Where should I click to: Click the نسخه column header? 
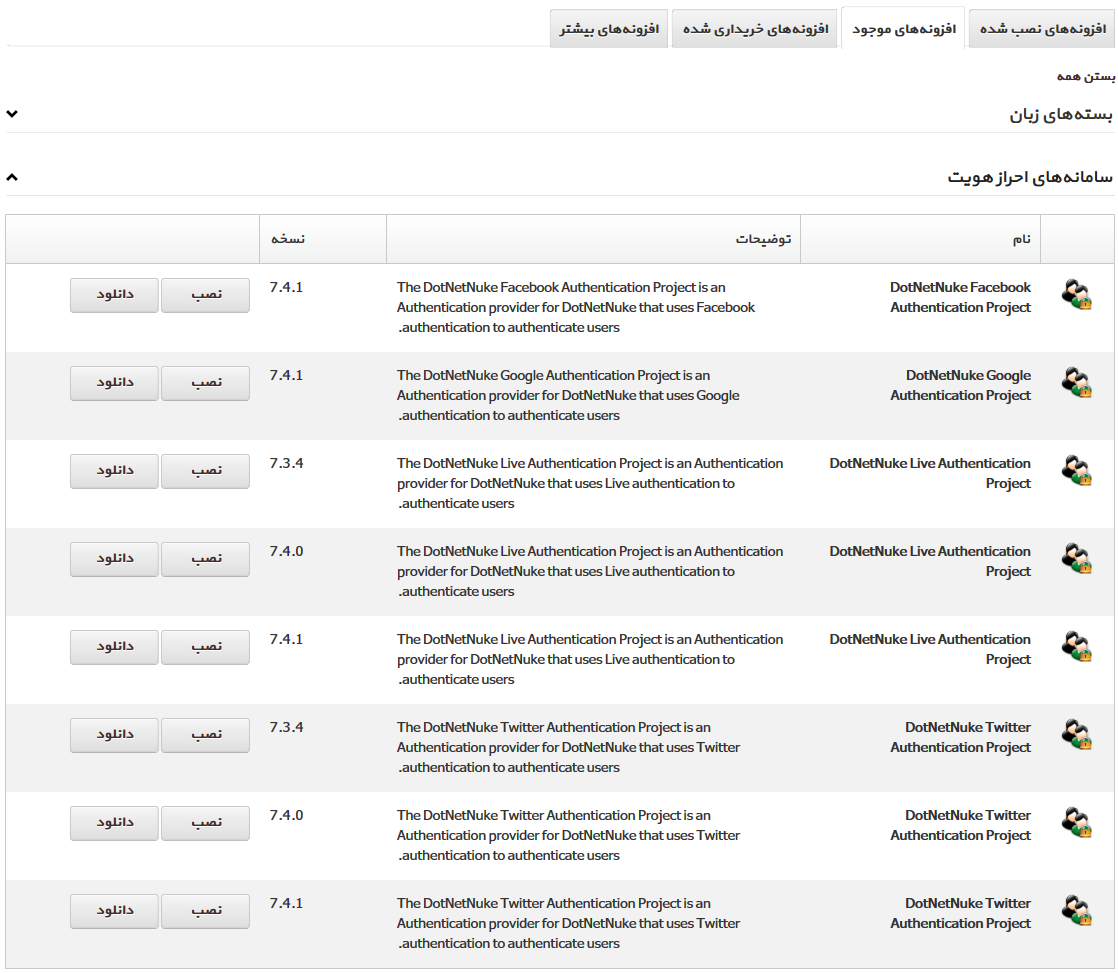click(288, 239)
